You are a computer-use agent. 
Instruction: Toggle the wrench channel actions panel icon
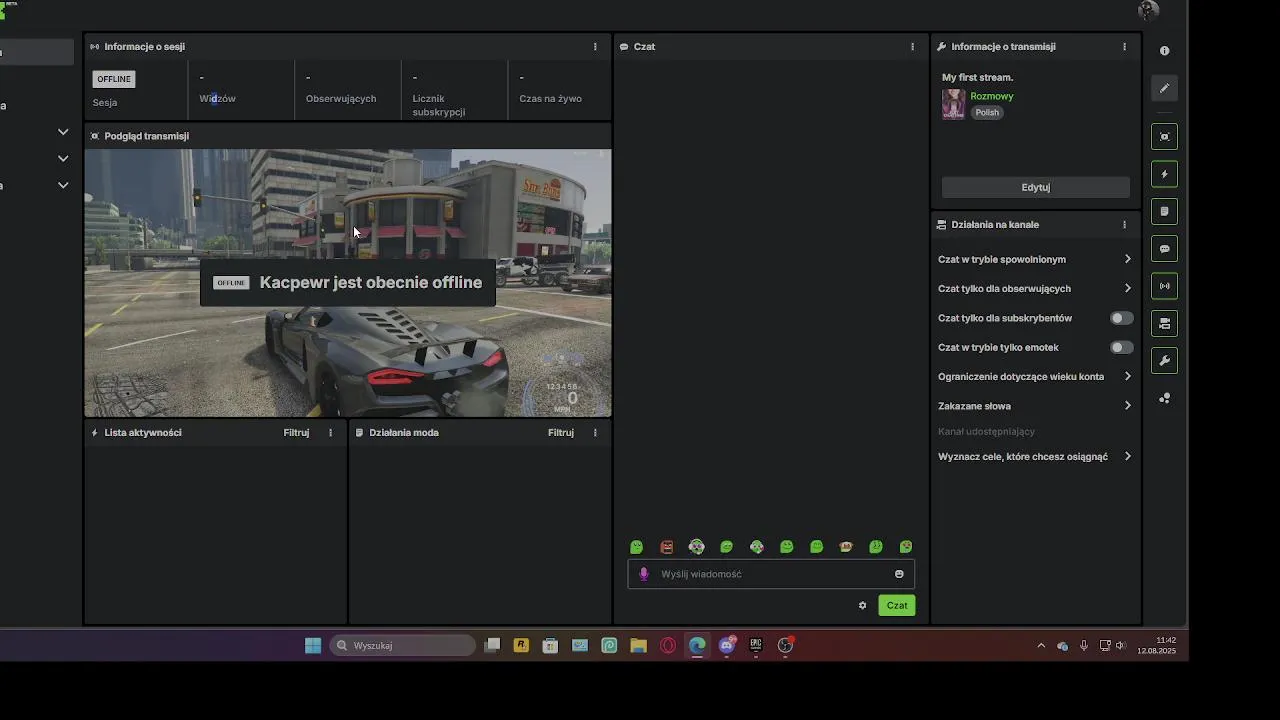(1164, 361)
